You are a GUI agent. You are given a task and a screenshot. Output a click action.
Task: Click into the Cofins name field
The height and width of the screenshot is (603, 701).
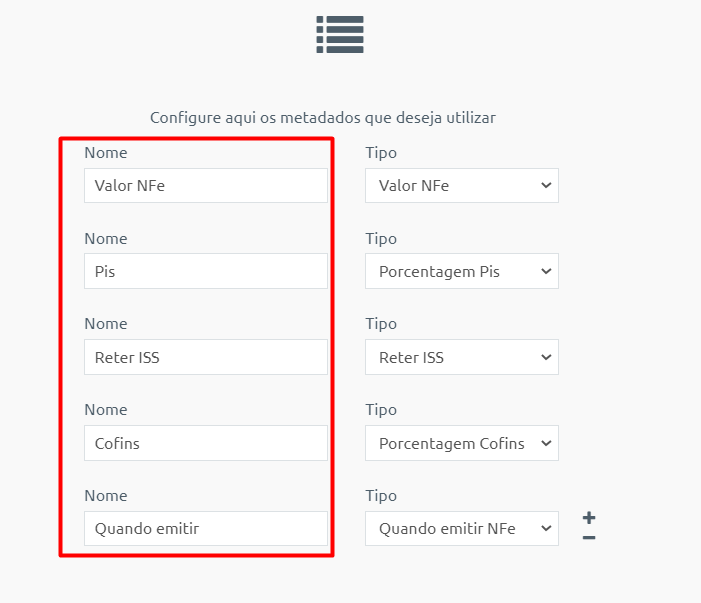[x=206, y=443]
